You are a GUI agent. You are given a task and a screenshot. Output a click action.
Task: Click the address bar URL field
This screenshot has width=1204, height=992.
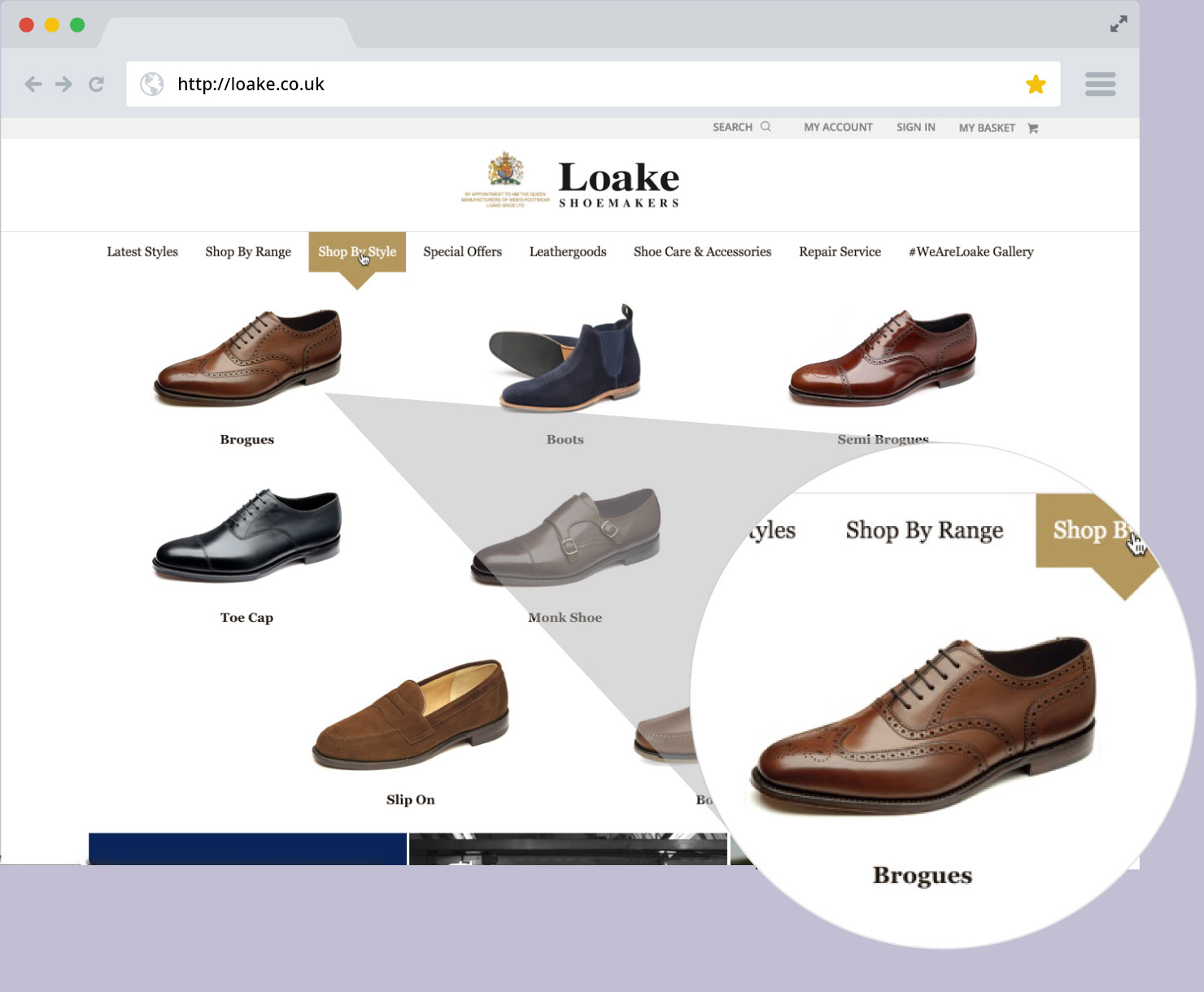tap(593, 84)
